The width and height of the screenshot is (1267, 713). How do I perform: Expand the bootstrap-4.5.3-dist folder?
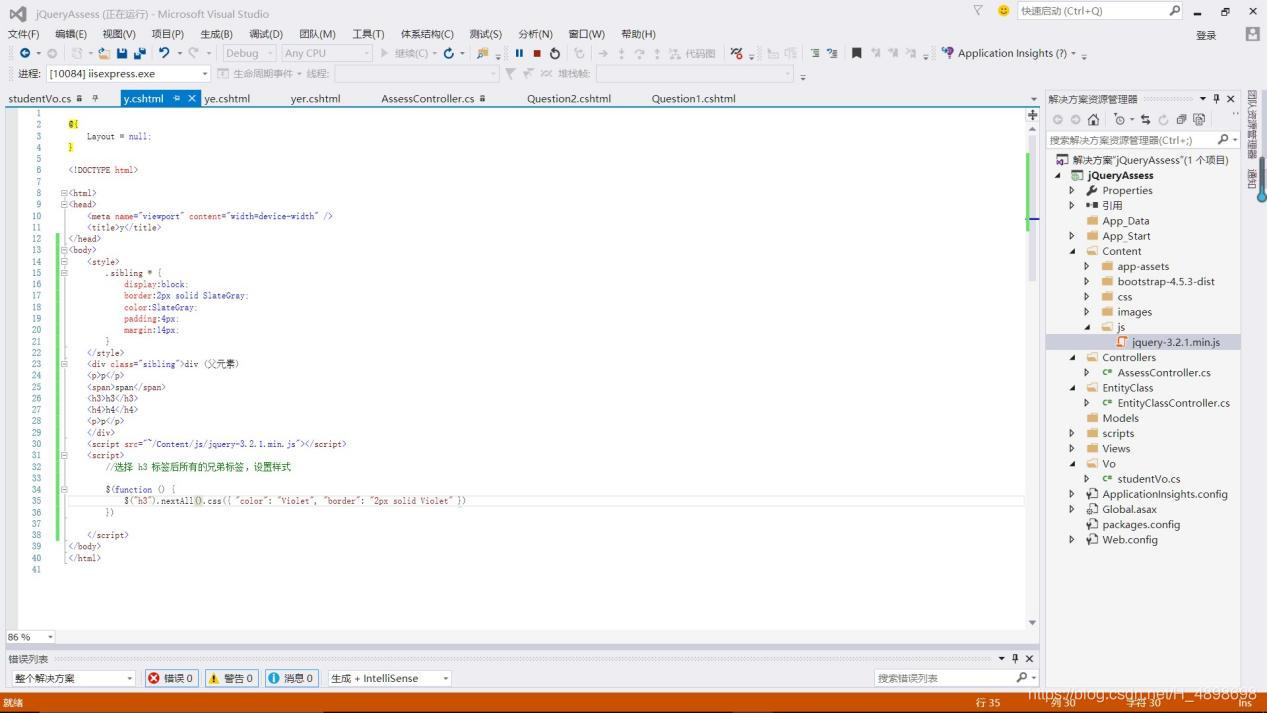(x=1087, y=282)
